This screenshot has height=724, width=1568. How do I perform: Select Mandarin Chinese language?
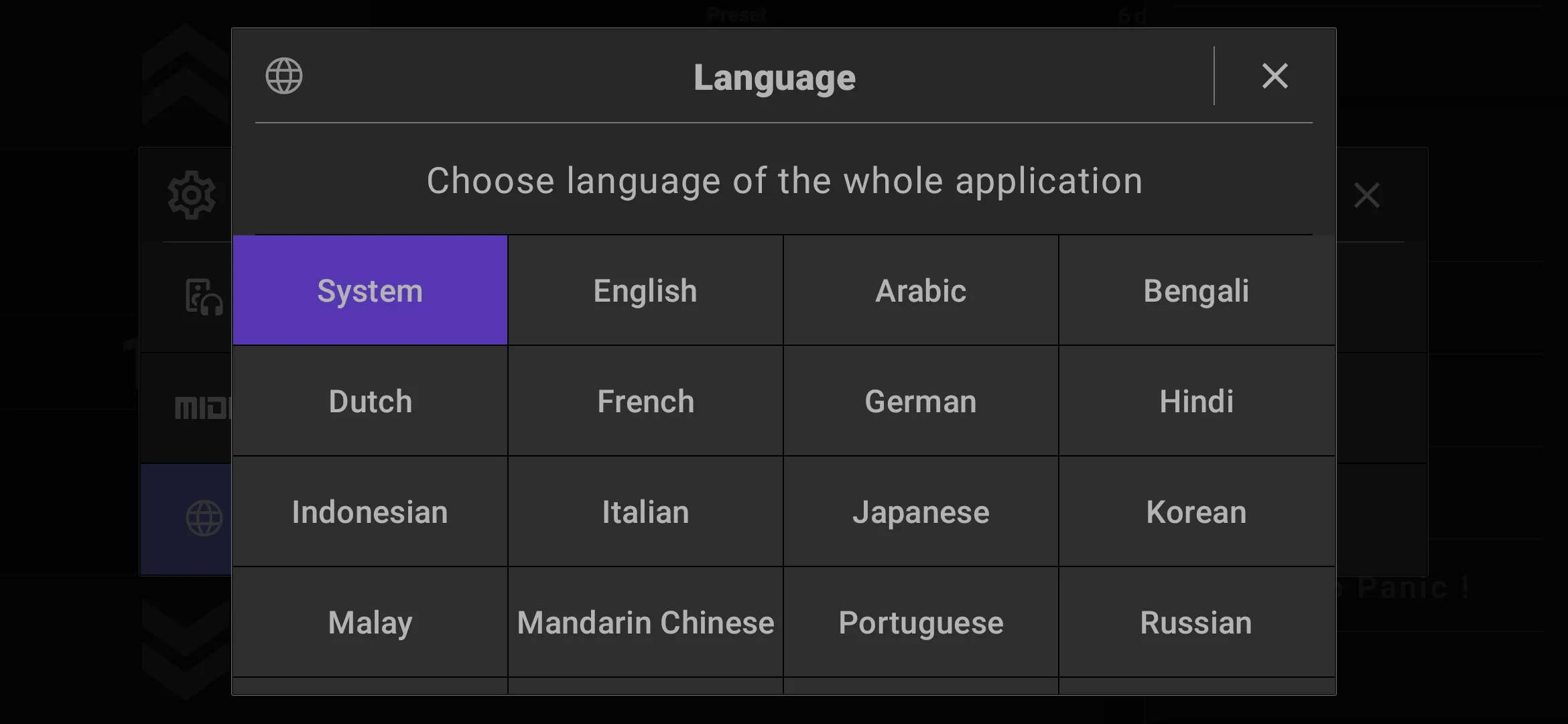645,622
